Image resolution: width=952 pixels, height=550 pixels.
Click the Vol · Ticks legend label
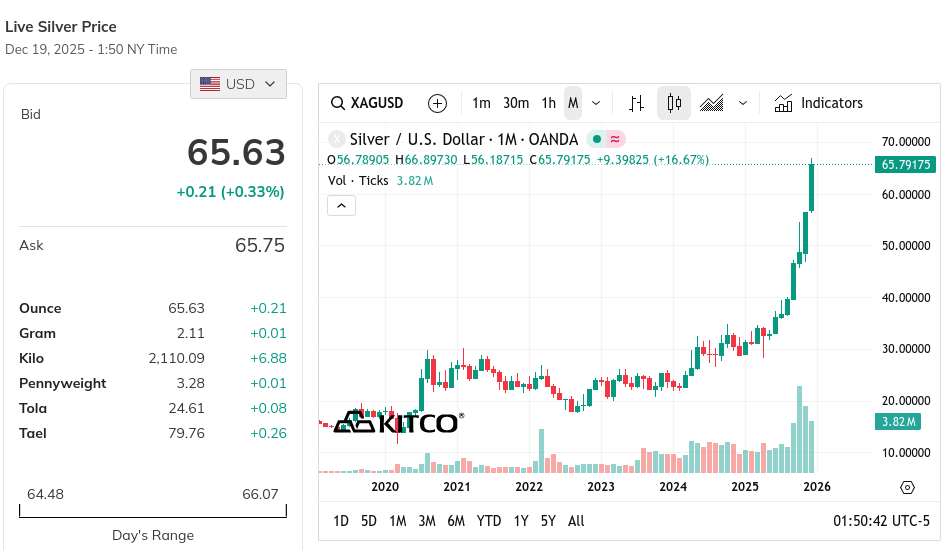pos(358,181)
